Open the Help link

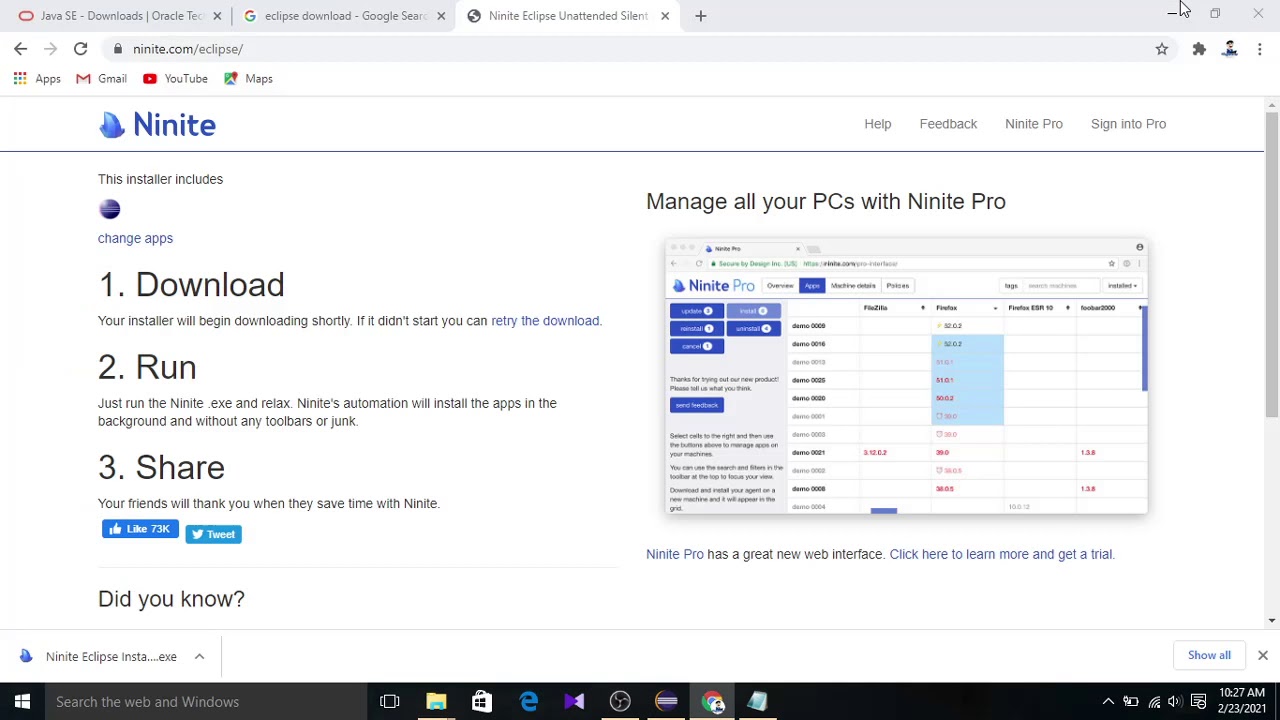(x=878, y=124)
